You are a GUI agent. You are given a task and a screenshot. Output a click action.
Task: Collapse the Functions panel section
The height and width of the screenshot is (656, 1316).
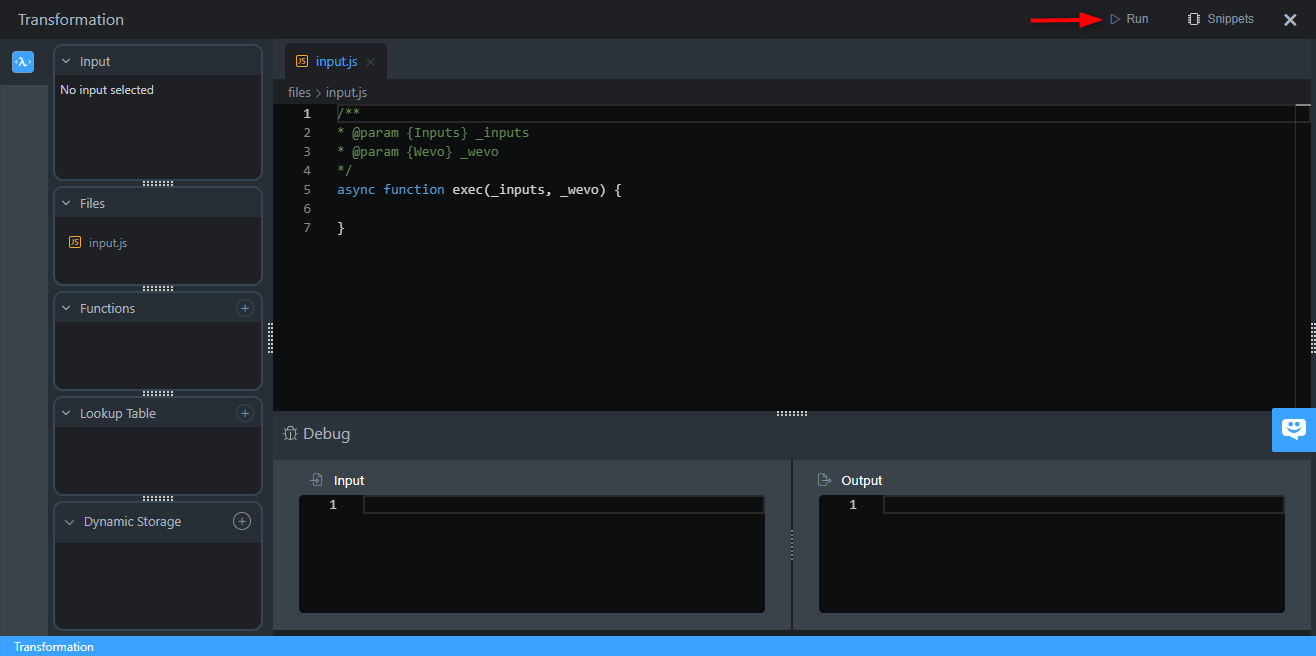click(x=67, y=309)
